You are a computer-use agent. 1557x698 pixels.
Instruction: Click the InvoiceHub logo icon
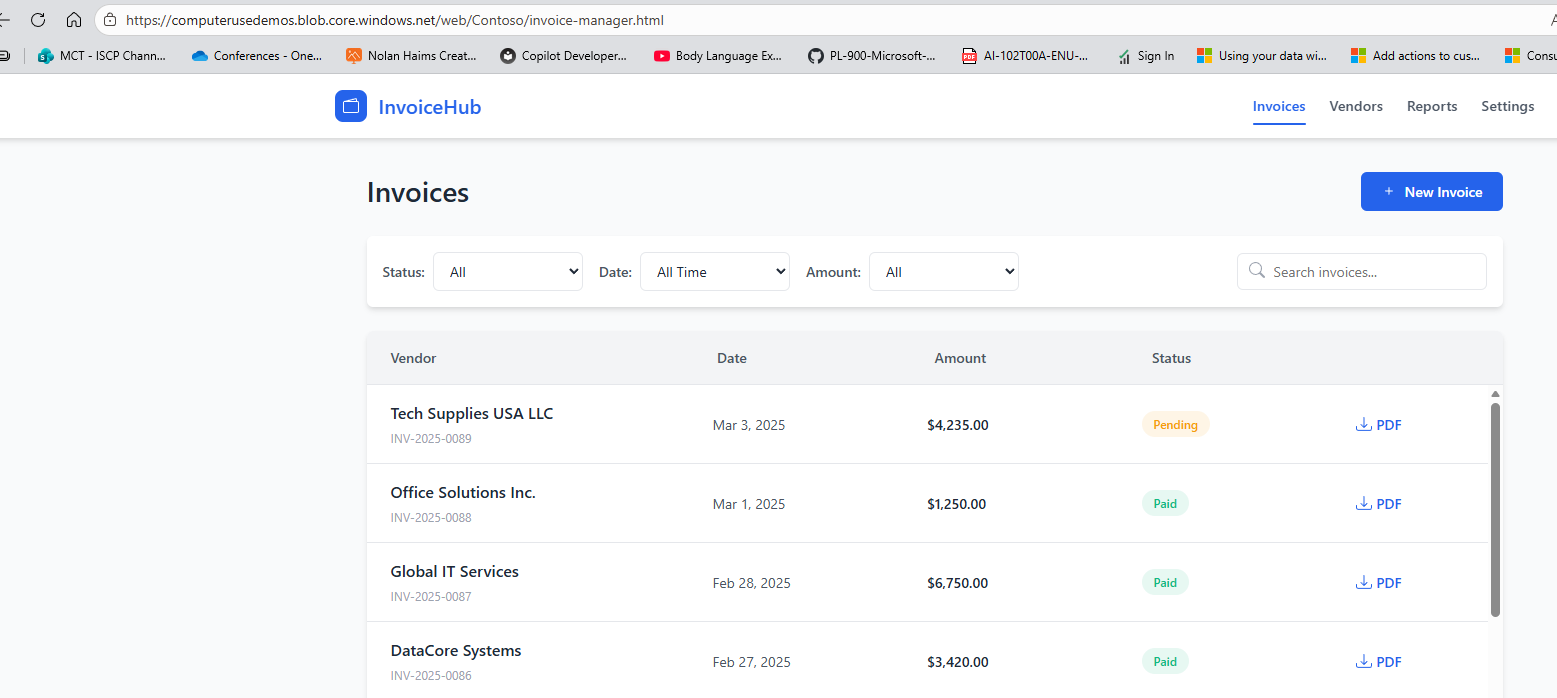pos(351,106)
